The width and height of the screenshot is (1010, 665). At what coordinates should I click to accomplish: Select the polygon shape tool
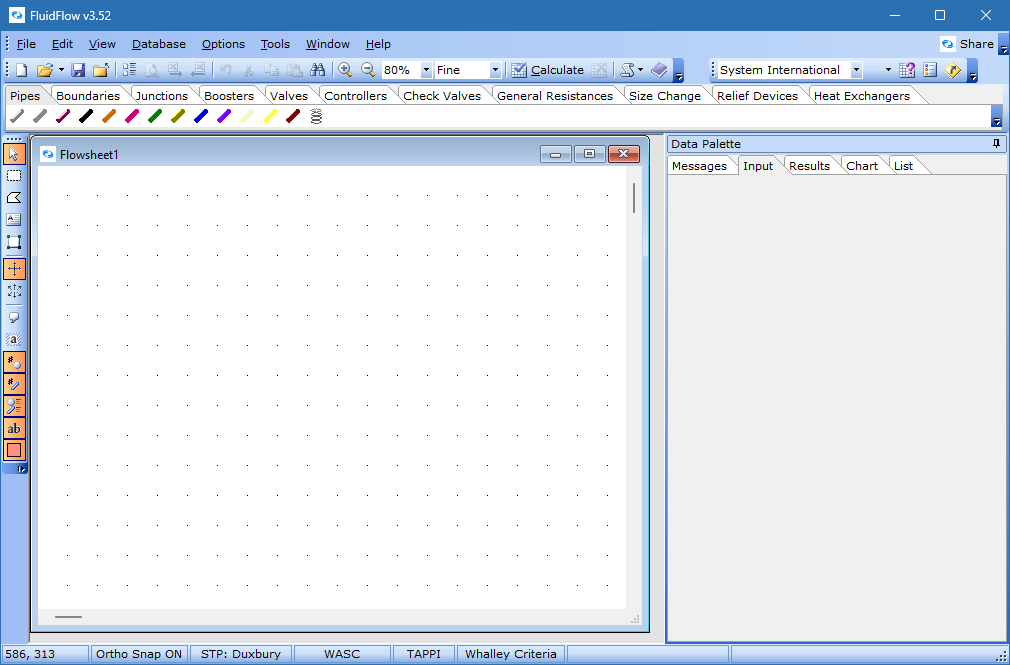(14, 198)
